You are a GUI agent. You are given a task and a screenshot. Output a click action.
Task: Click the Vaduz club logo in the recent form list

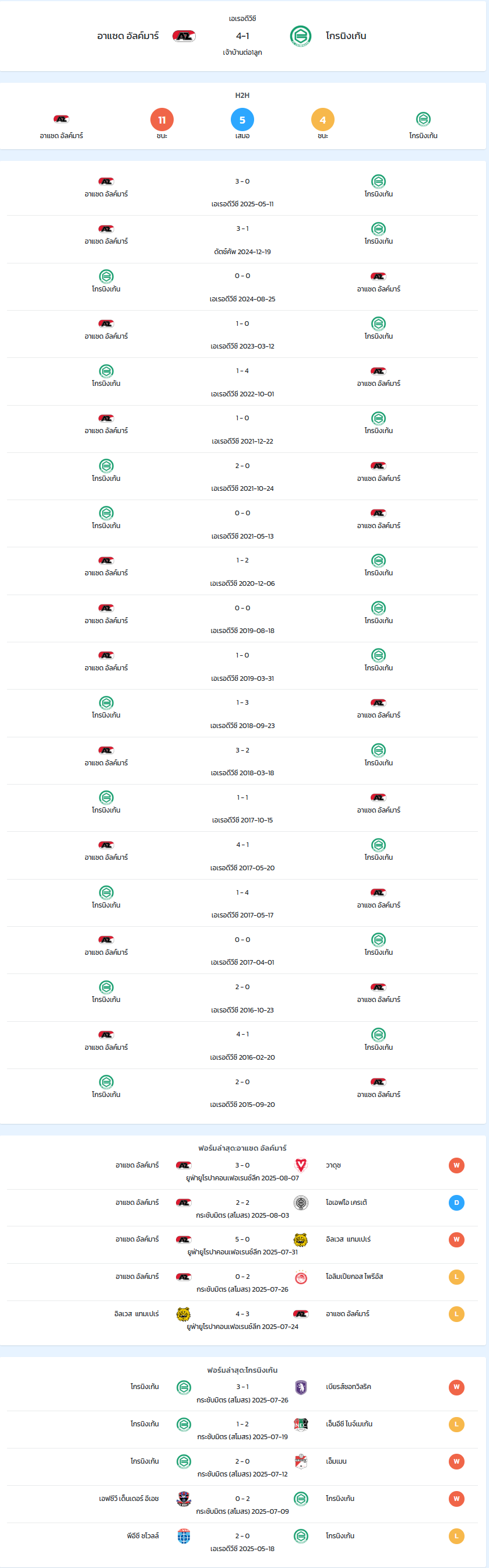(301, 1165)
